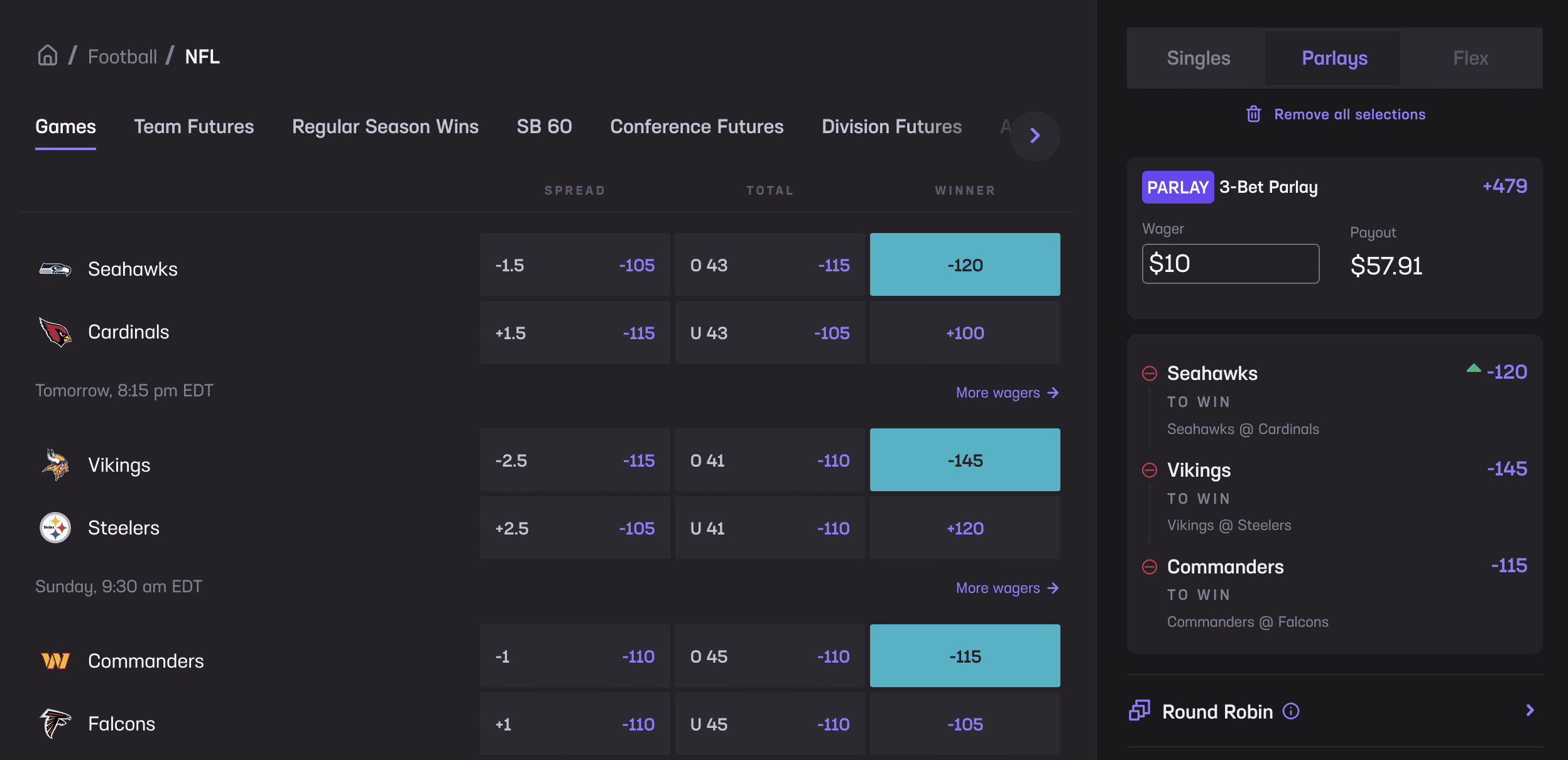This screenshot has height=760, width=1568.
Task: Select the Seahawks team logo
Action: pyautogui.click(x=55, y=268)
